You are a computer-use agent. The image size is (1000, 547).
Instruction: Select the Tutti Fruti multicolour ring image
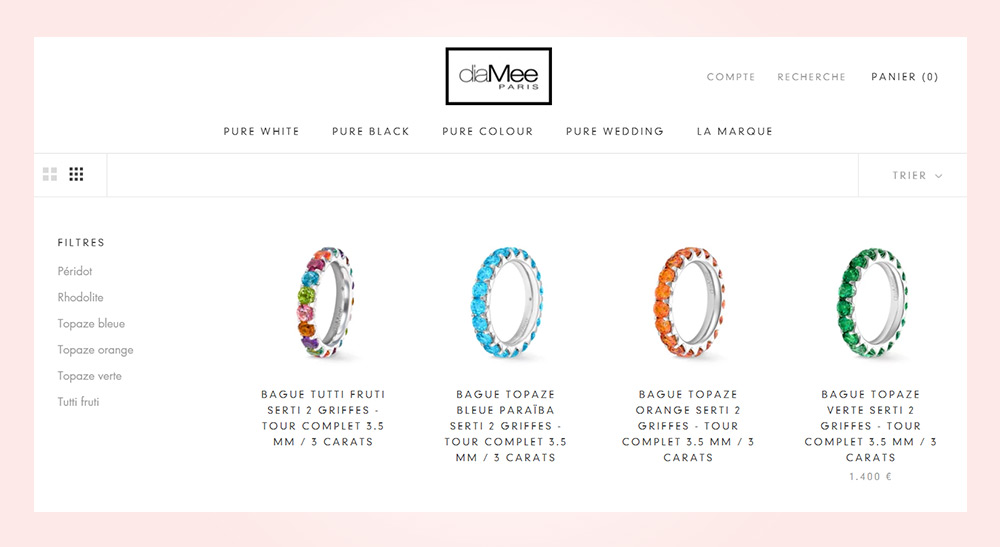pyautogui.click(x=325, y=302)
